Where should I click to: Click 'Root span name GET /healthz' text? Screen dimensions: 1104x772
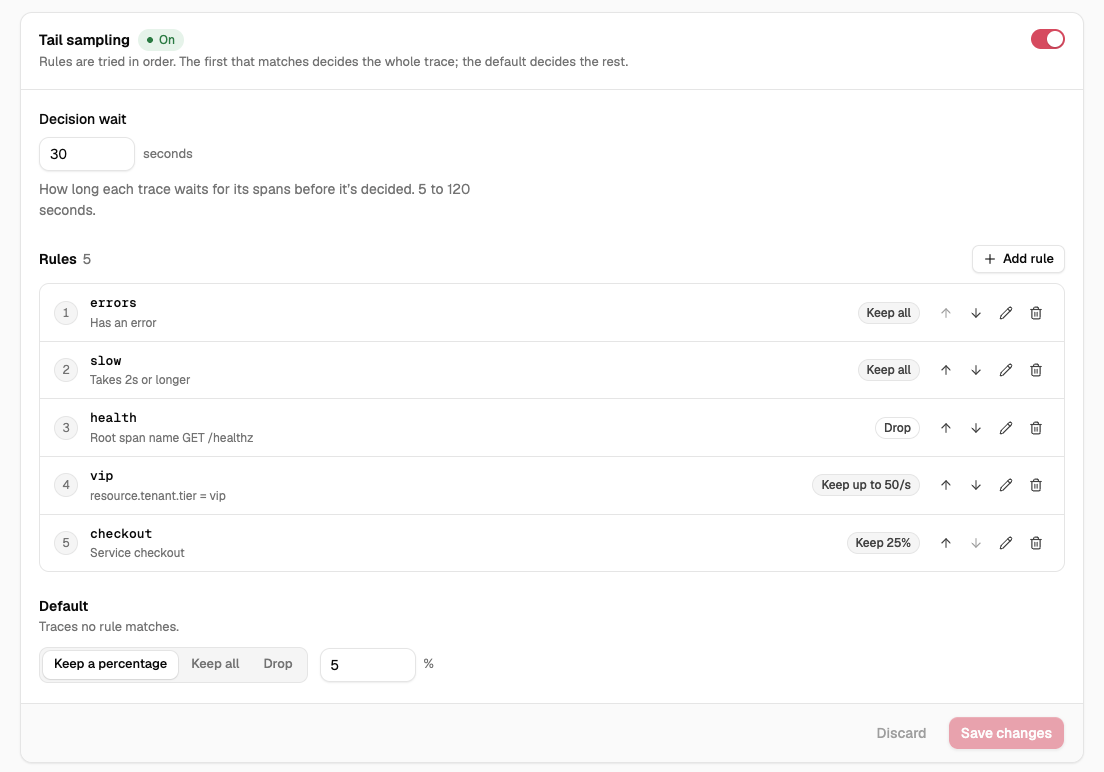(x=172, y=437)
